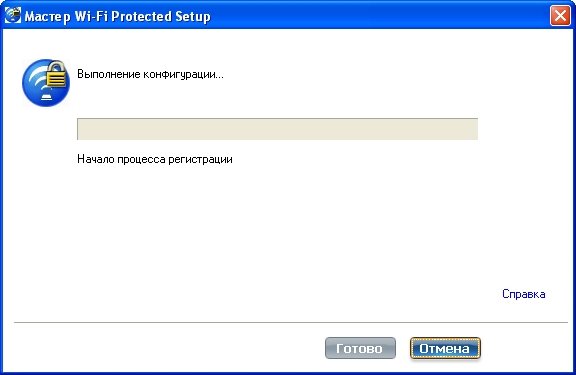Viewport: 576px width, 375px height.
Task: Open the Справка help link
Action: (523, 294)
